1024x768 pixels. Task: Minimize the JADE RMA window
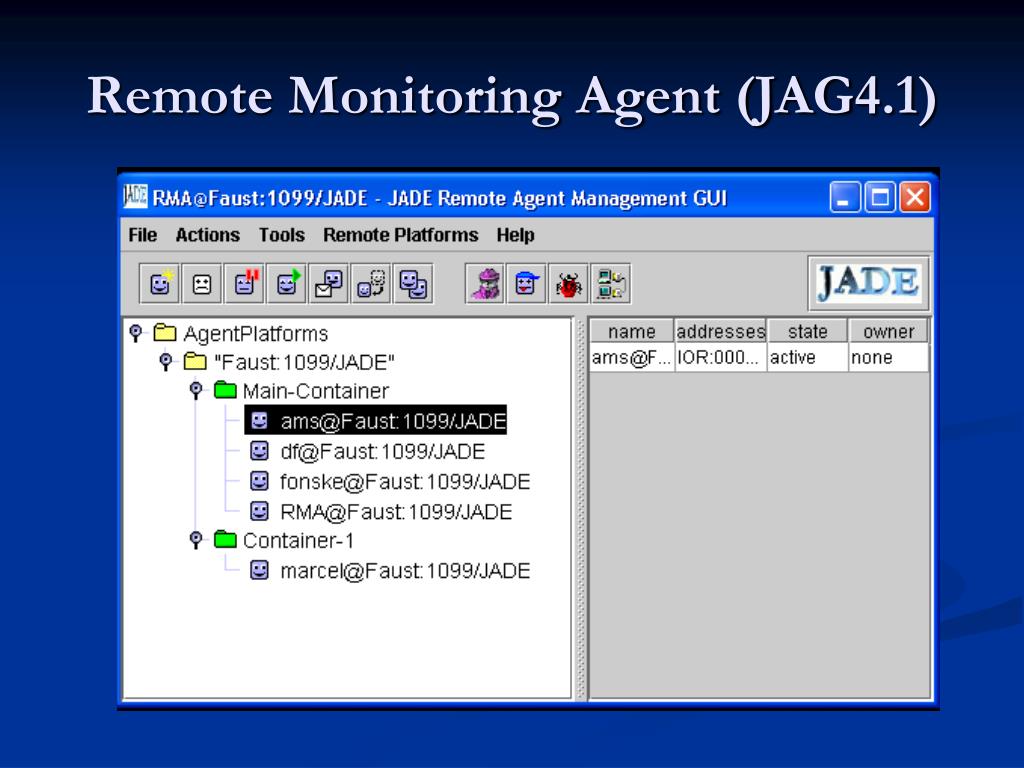pos(844,197)
